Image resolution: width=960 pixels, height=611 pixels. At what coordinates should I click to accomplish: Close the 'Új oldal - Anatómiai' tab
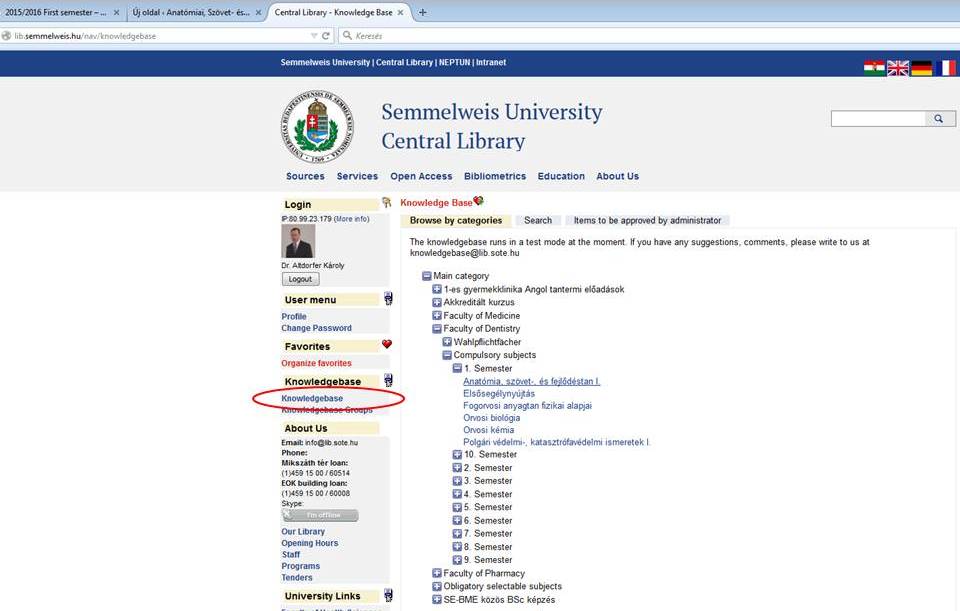(258, 12)
